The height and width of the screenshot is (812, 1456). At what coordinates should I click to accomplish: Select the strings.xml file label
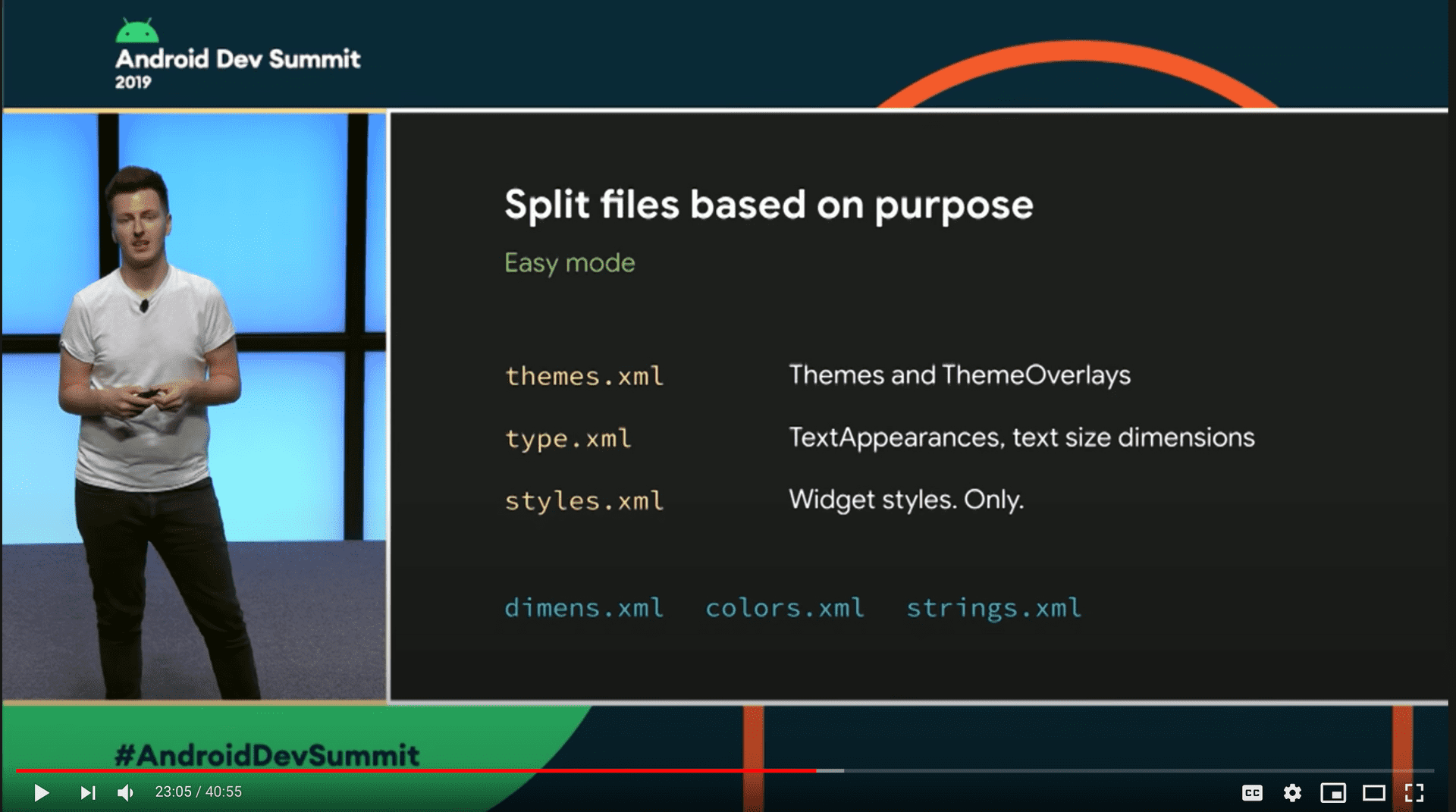pyautogui.click(x=993, y=607)
